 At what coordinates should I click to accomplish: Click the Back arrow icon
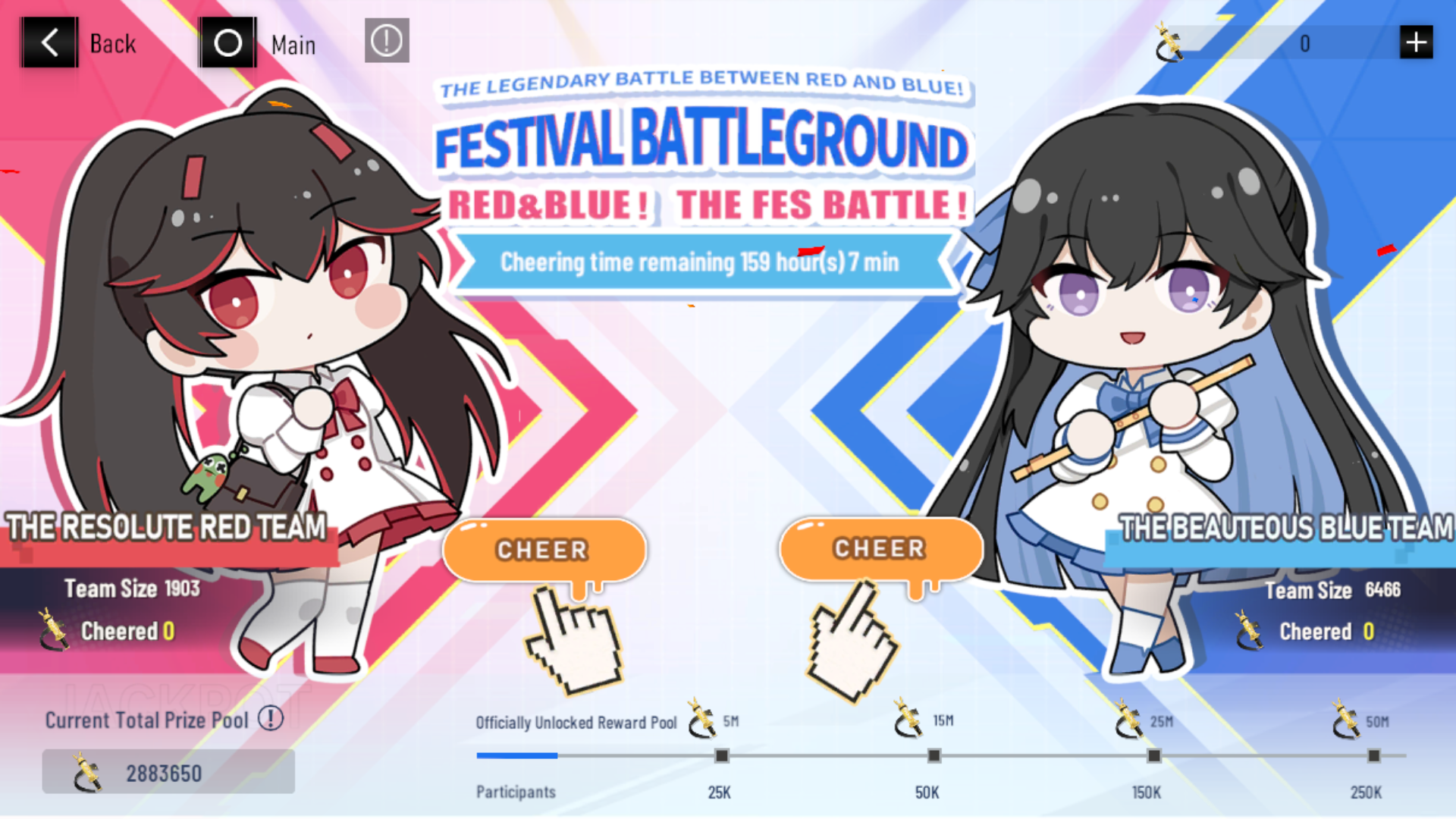point(49,42)
